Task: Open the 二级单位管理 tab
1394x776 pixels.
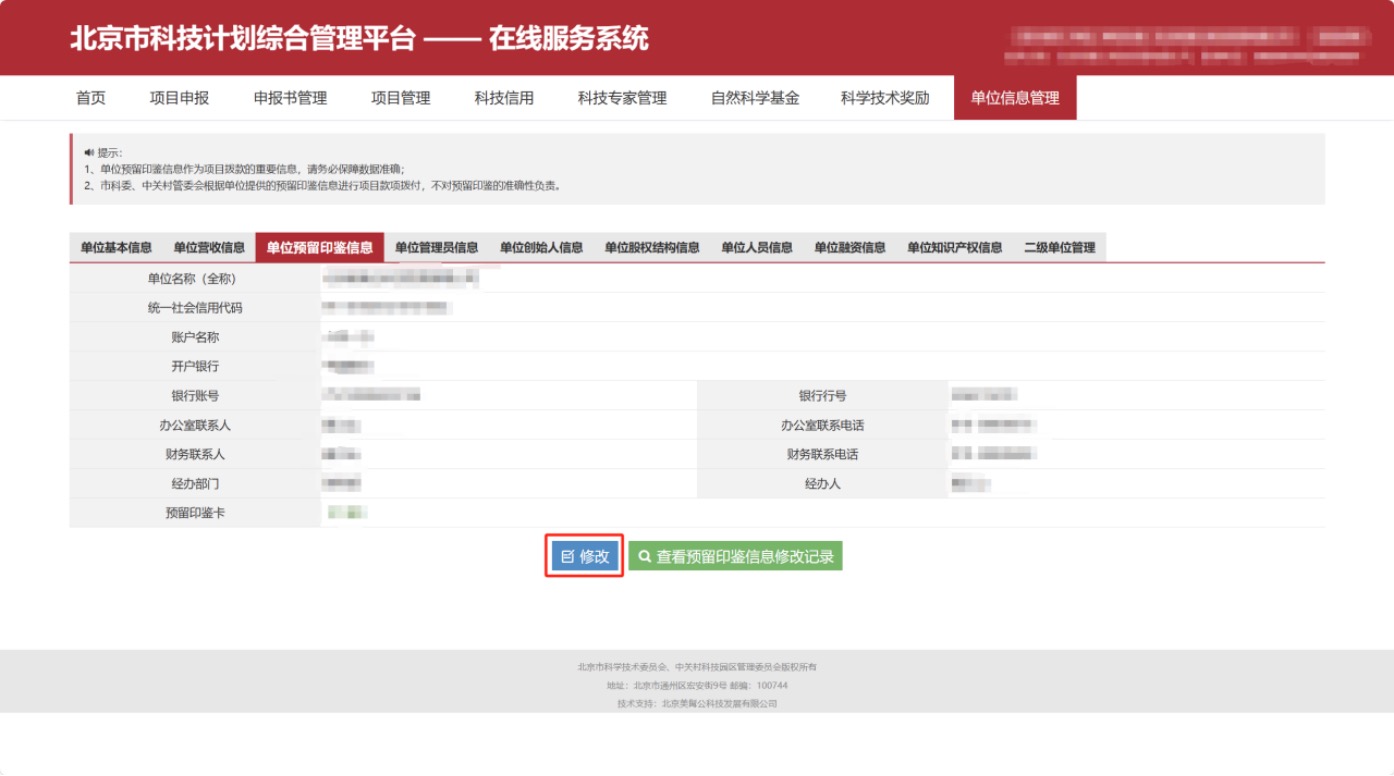Action: (x=1059, y=248)
